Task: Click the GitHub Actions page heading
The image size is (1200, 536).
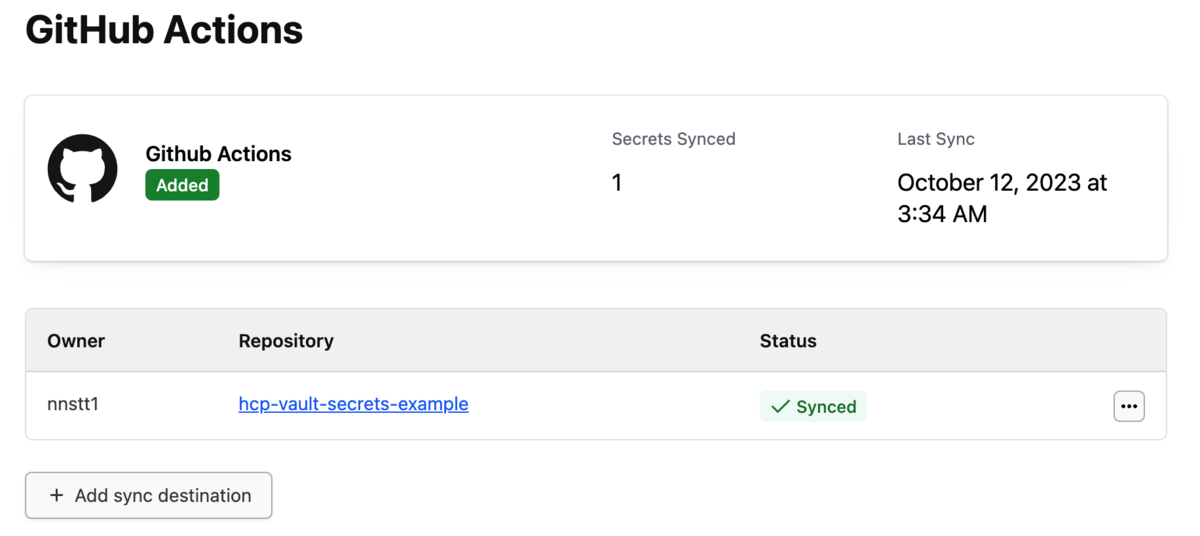Action: tap(164, 30)
